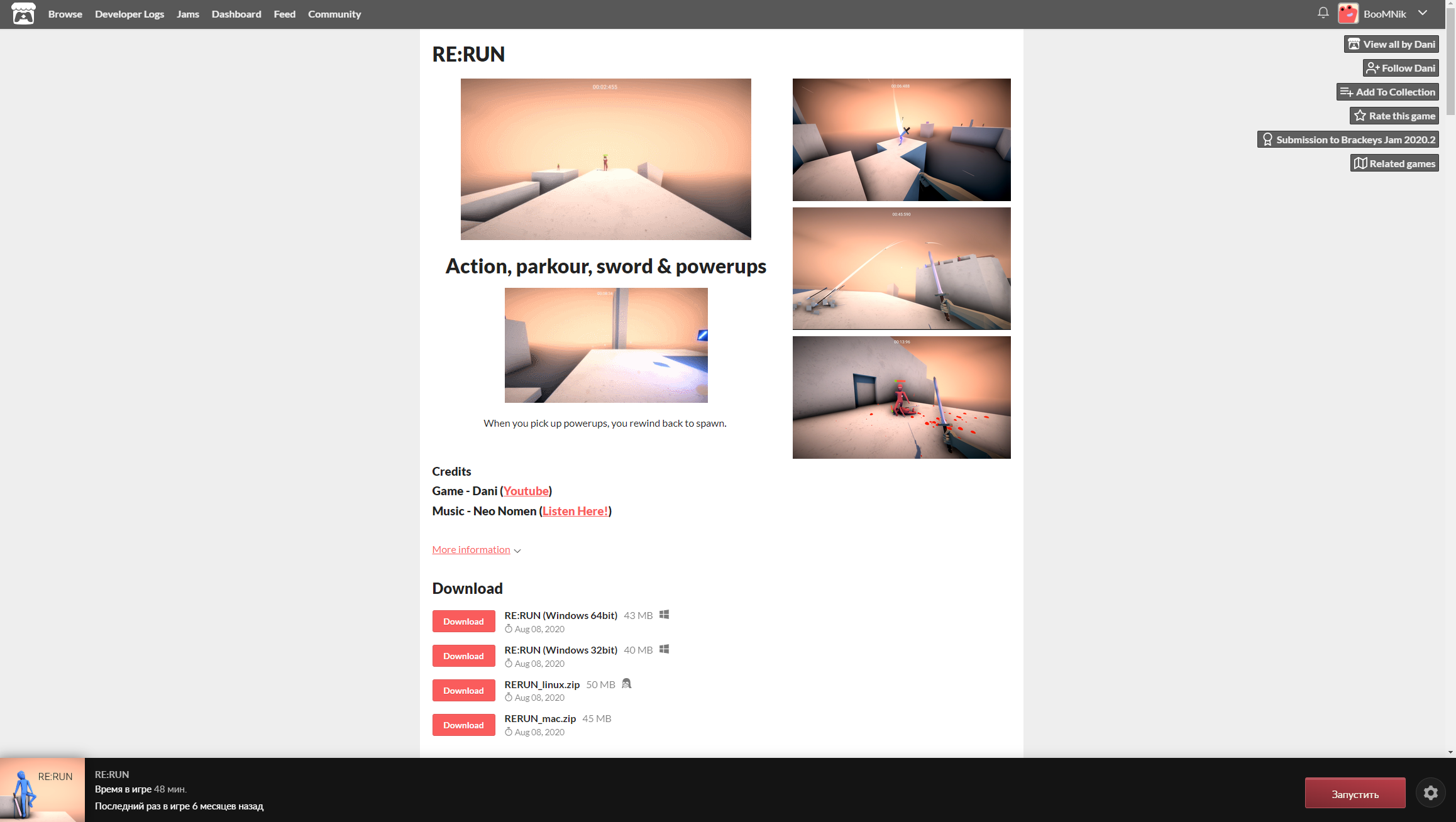Click View all by Dani
The width and height of the screenshot is (1456, 822).
(x=1391, y=44)
